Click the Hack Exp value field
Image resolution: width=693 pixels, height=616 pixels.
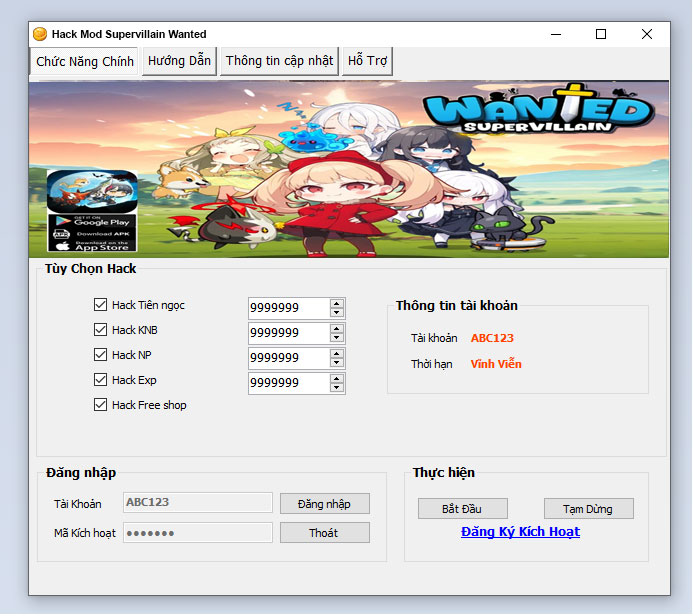point(289,383)
